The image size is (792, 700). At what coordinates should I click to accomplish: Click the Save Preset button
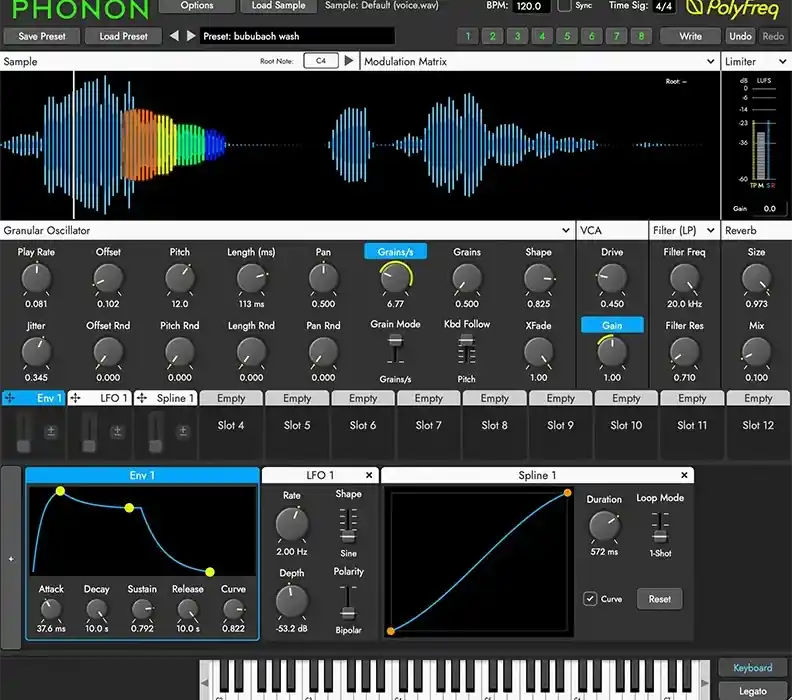tap(41, 36)
